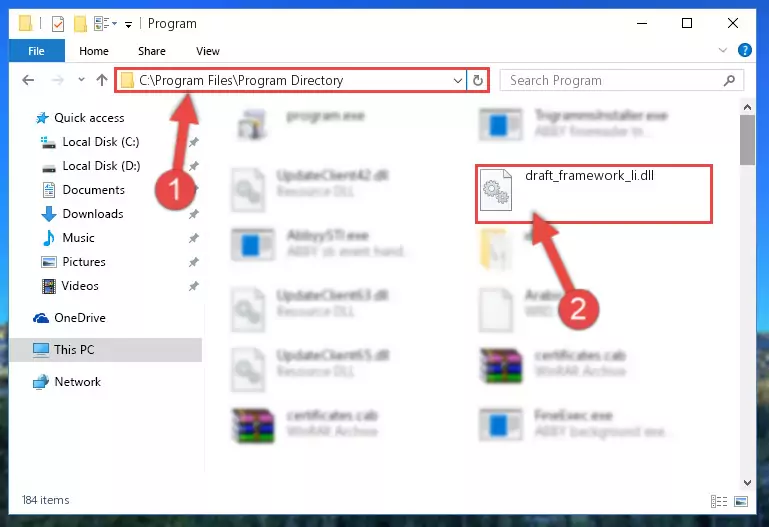Click the Search Program field
Viewport: 769px width, 527px height.
(x=621, y=80)
